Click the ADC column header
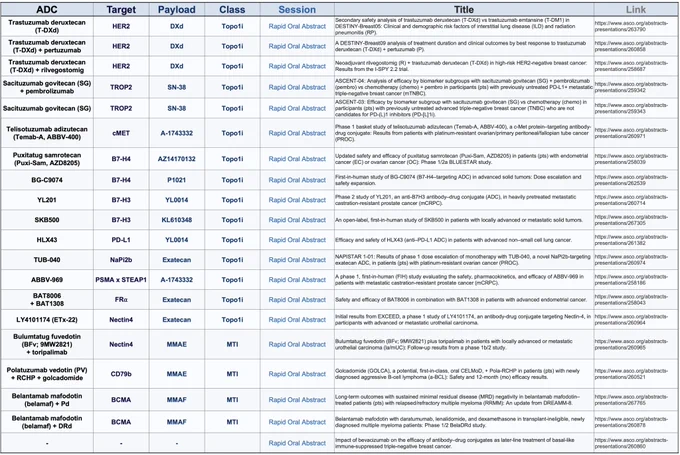This screenshot has height=455, width=680. coord(47,10)
